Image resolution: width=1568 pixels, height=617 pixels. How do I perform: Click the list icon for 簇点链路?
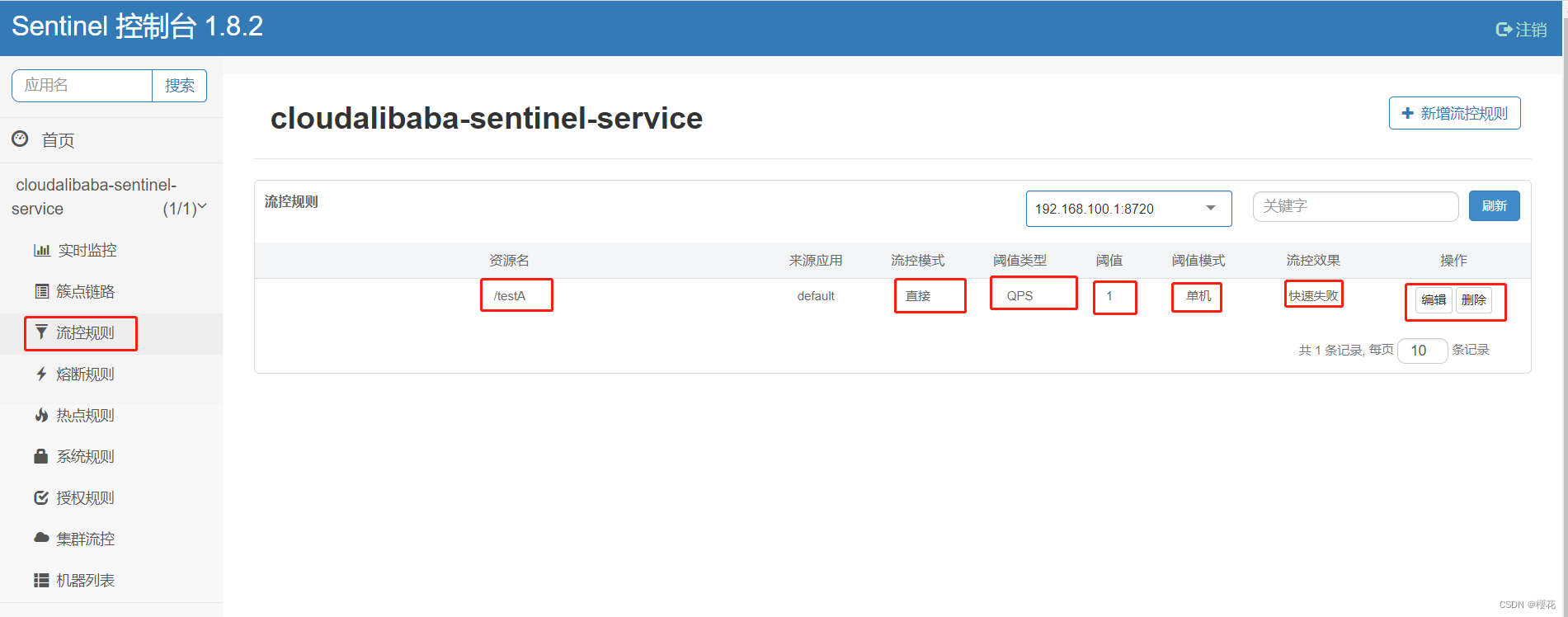tap(41, 291)
